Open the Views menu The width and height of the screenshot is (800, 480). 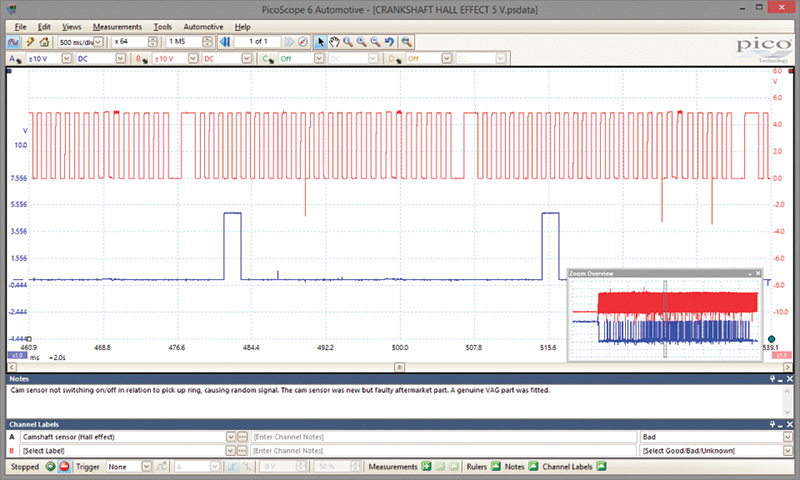(71, 27)
